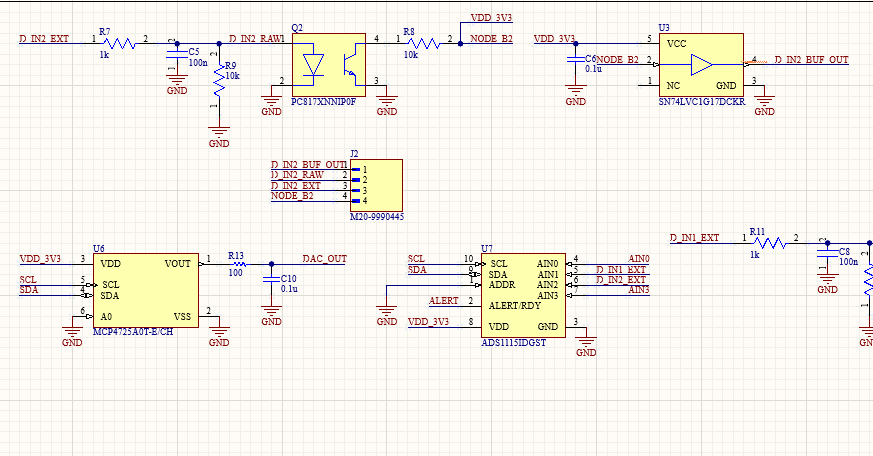Viewport: 873px width, 456px height.
Task: Click D_IN2_BUF_OUT label at J2 pin 1
Action: (307, 165)
